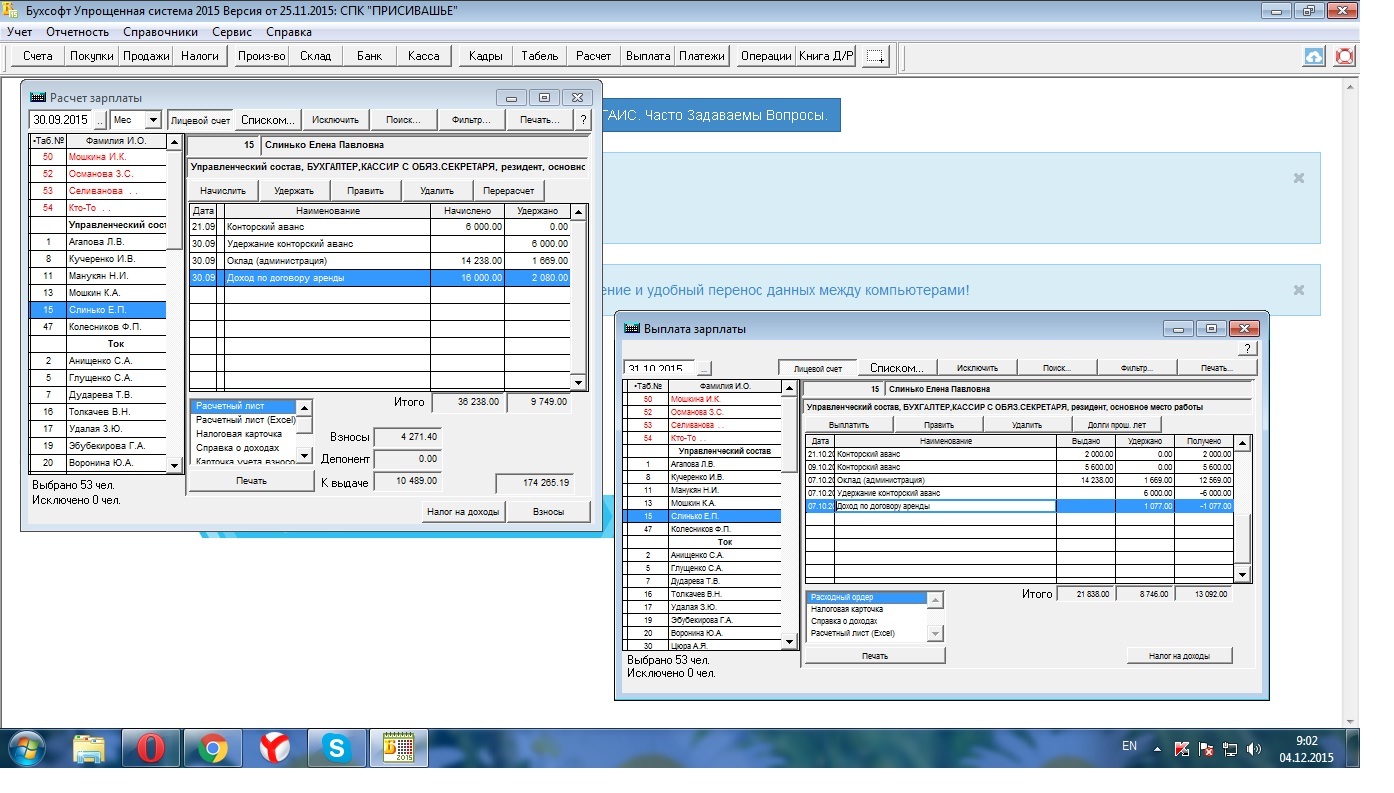Open Opera browser from the taskbar
Image resolution: width=1394 pixels, height=793 pixels.
pos(150,748)
